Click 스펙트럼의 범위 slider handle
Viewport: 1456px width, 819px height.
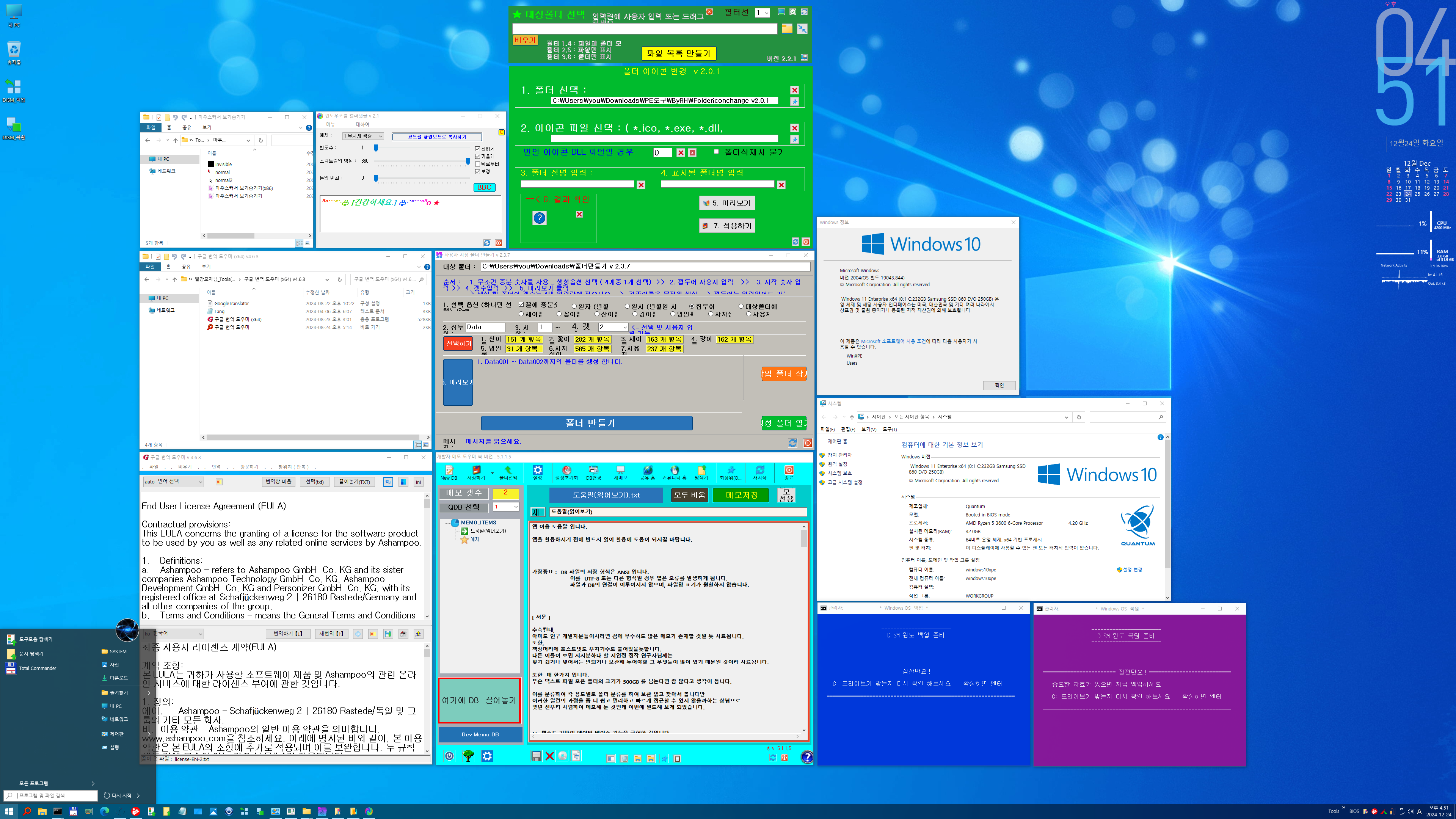point(468,161)
